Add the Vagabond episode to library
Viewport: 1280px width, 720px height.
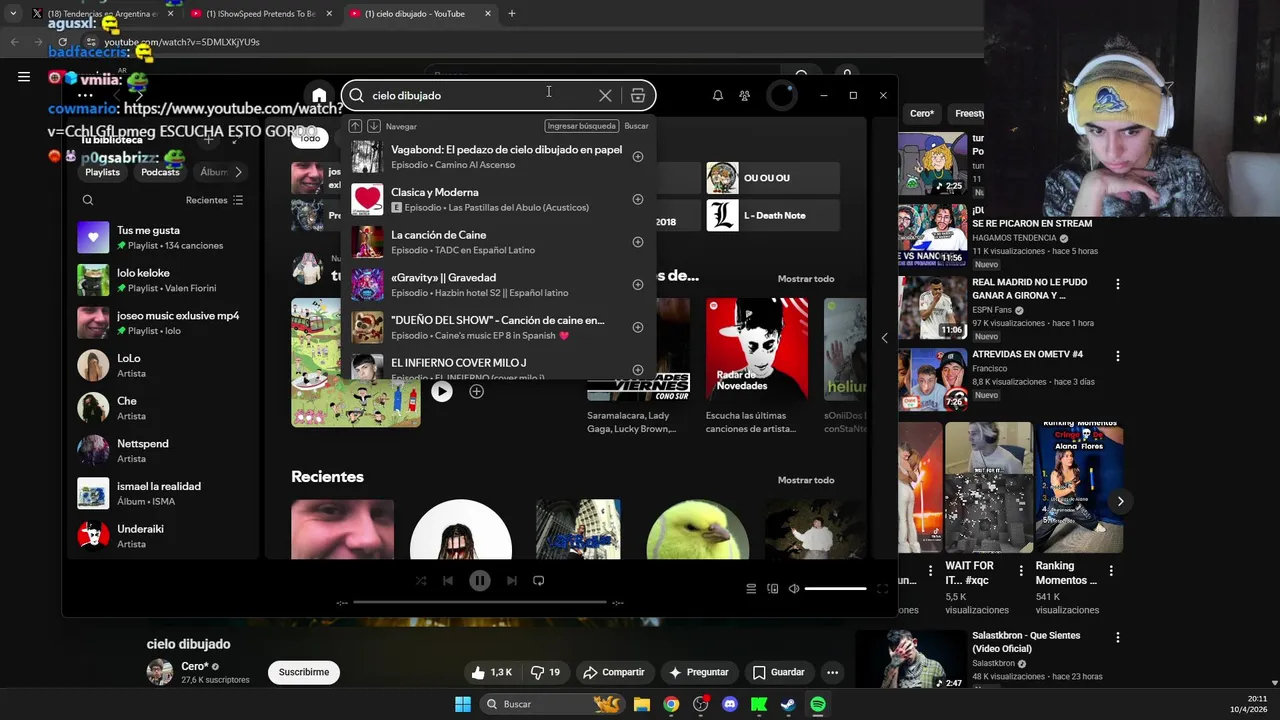coord(638,156)
